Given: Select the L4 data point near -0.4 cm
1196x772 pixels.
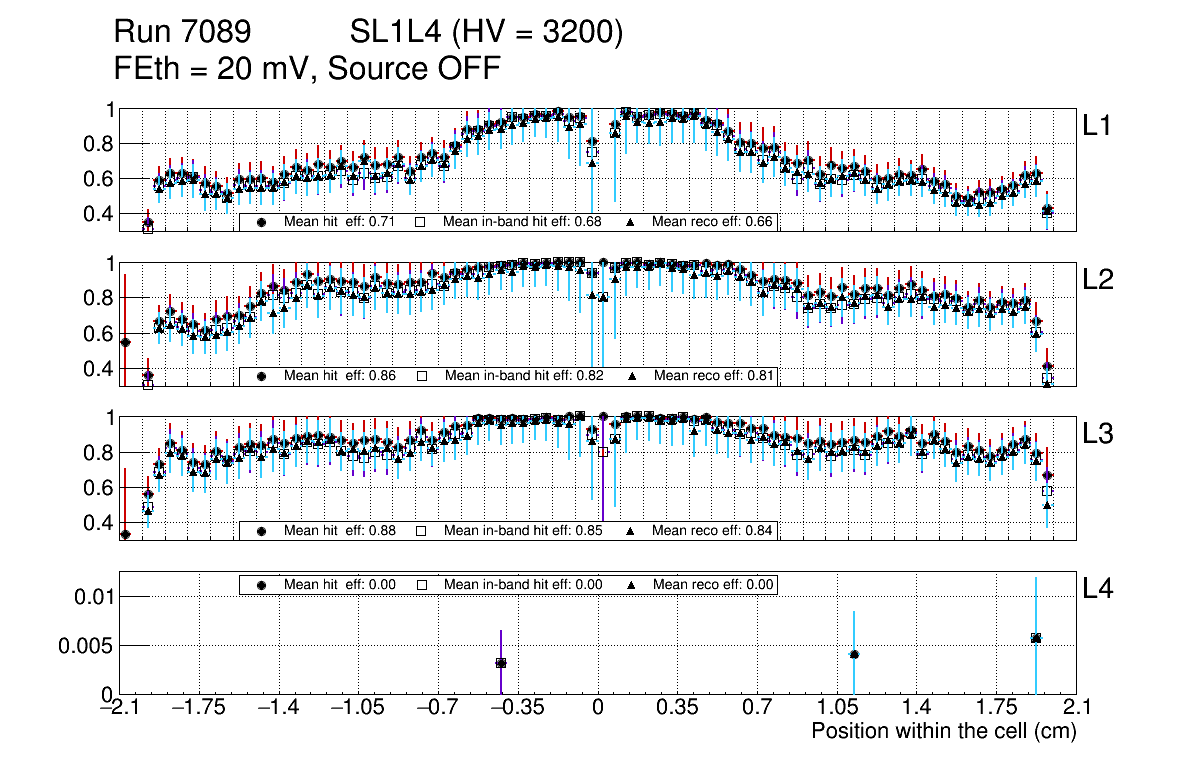Looking at the screenshot, I should pos(501,663).
